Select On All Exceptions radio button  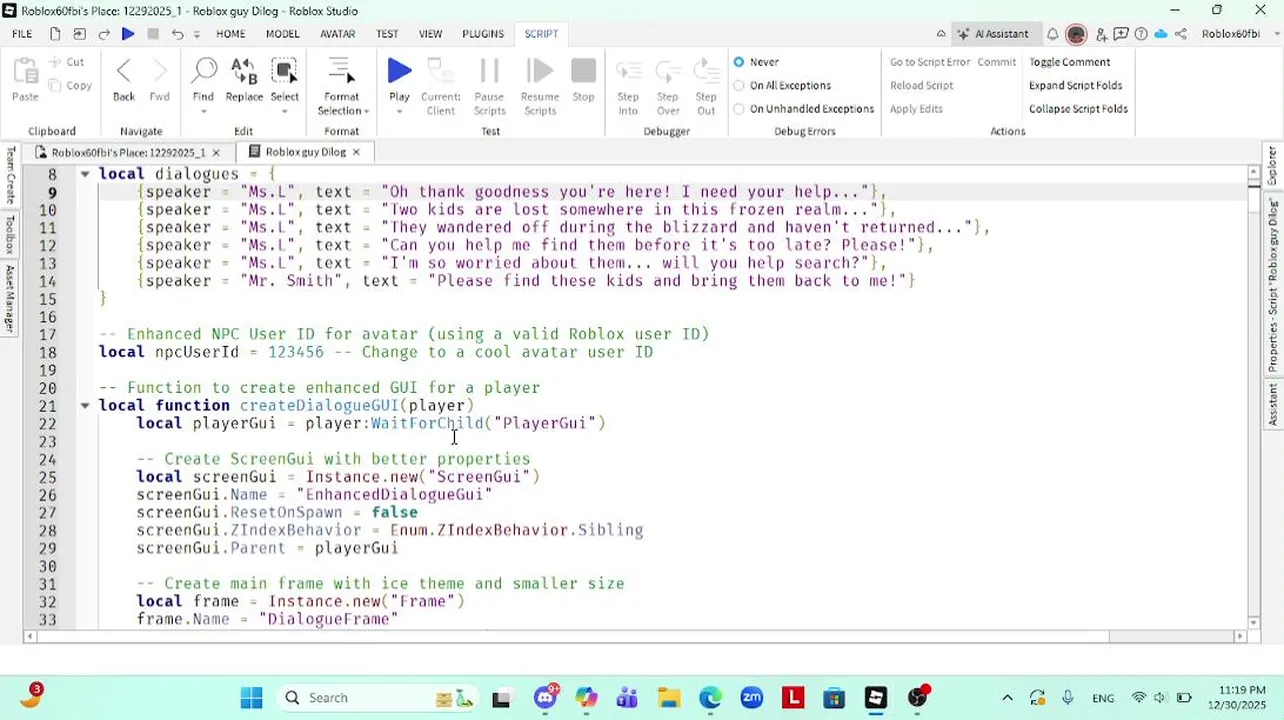739,85
